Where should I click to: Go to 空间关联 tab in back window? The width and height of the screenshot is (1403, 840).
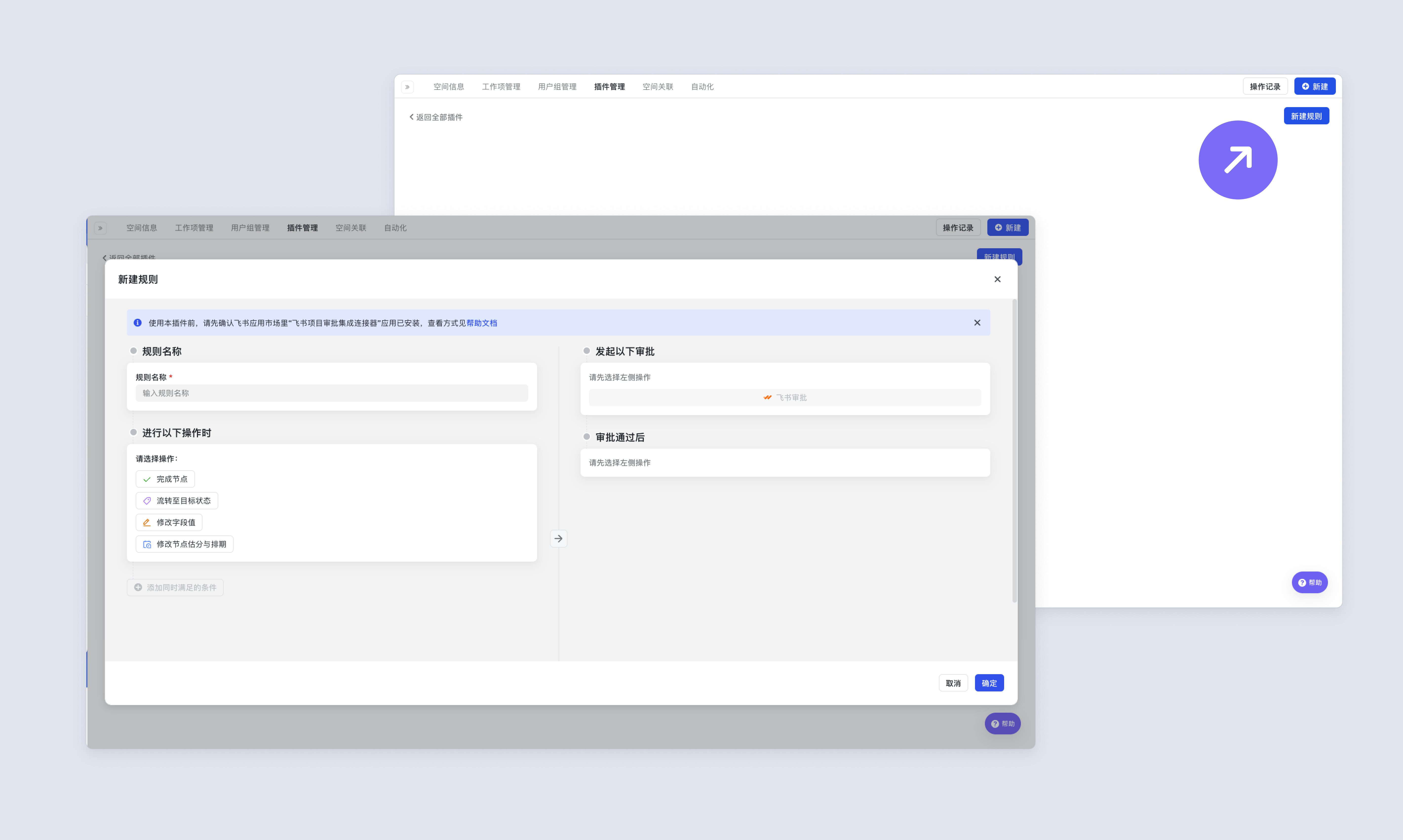pyautogui.click(x=658, y=87)
